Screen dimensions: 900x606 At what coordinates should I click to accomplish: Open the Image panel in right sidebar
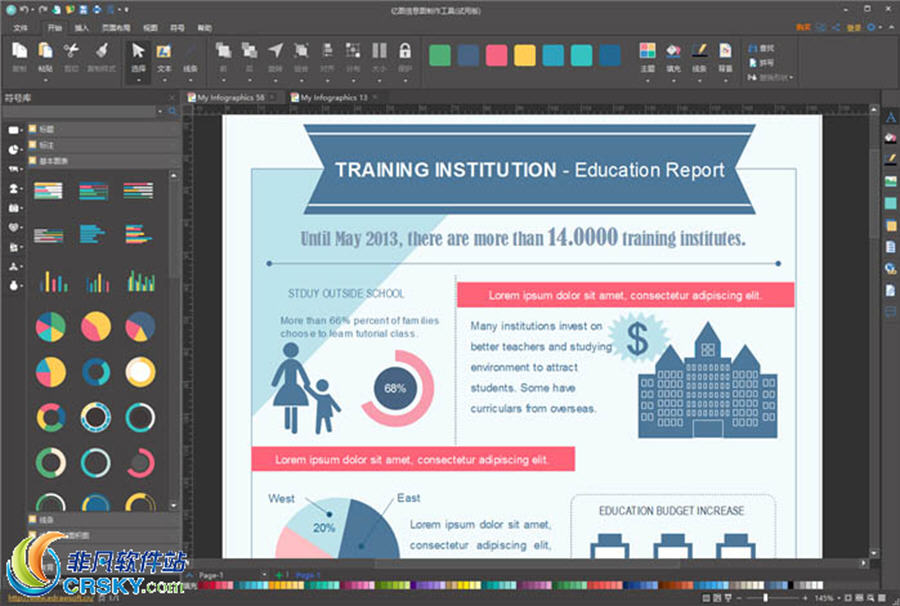click(x=890, y=181)
